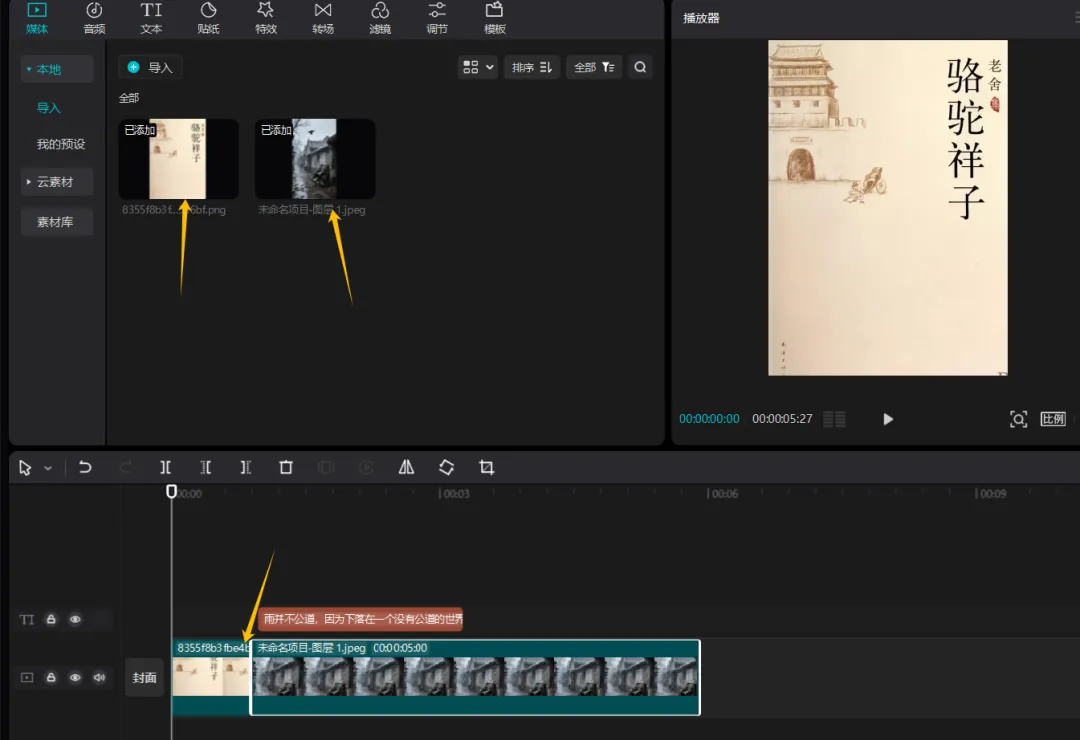Click the 封面 cover button
Screen dimensions: 1080x740
coord(145,677)
